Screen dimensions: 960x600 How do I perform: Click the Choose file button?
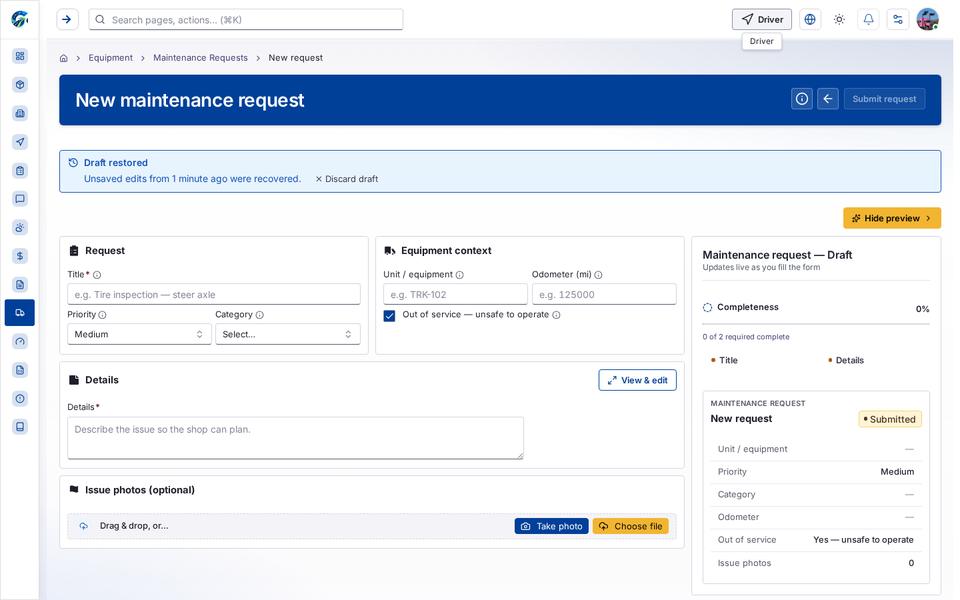631,526
